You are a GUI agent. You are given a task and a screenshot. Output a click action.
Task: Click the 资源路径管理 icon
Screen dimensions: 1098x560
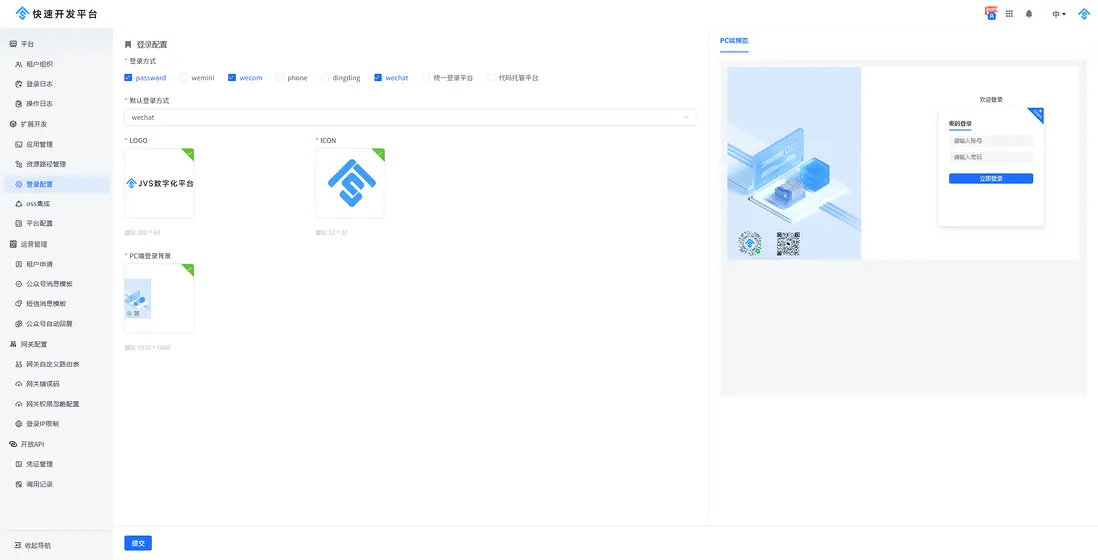(x=19, y=164)
